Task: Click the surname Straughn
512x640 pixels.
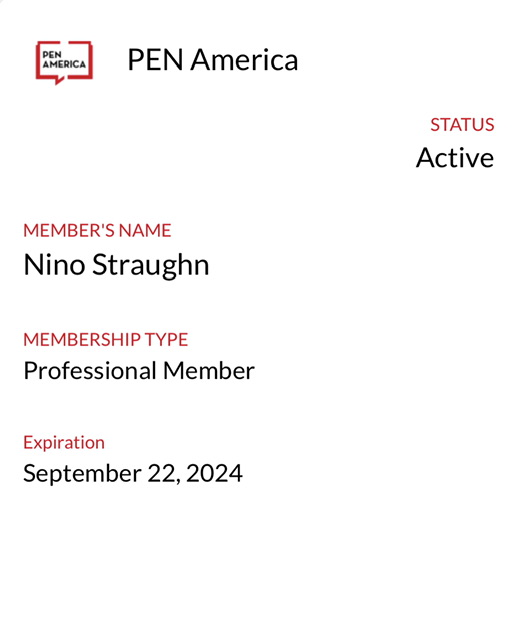Action: tap(151, 266)
